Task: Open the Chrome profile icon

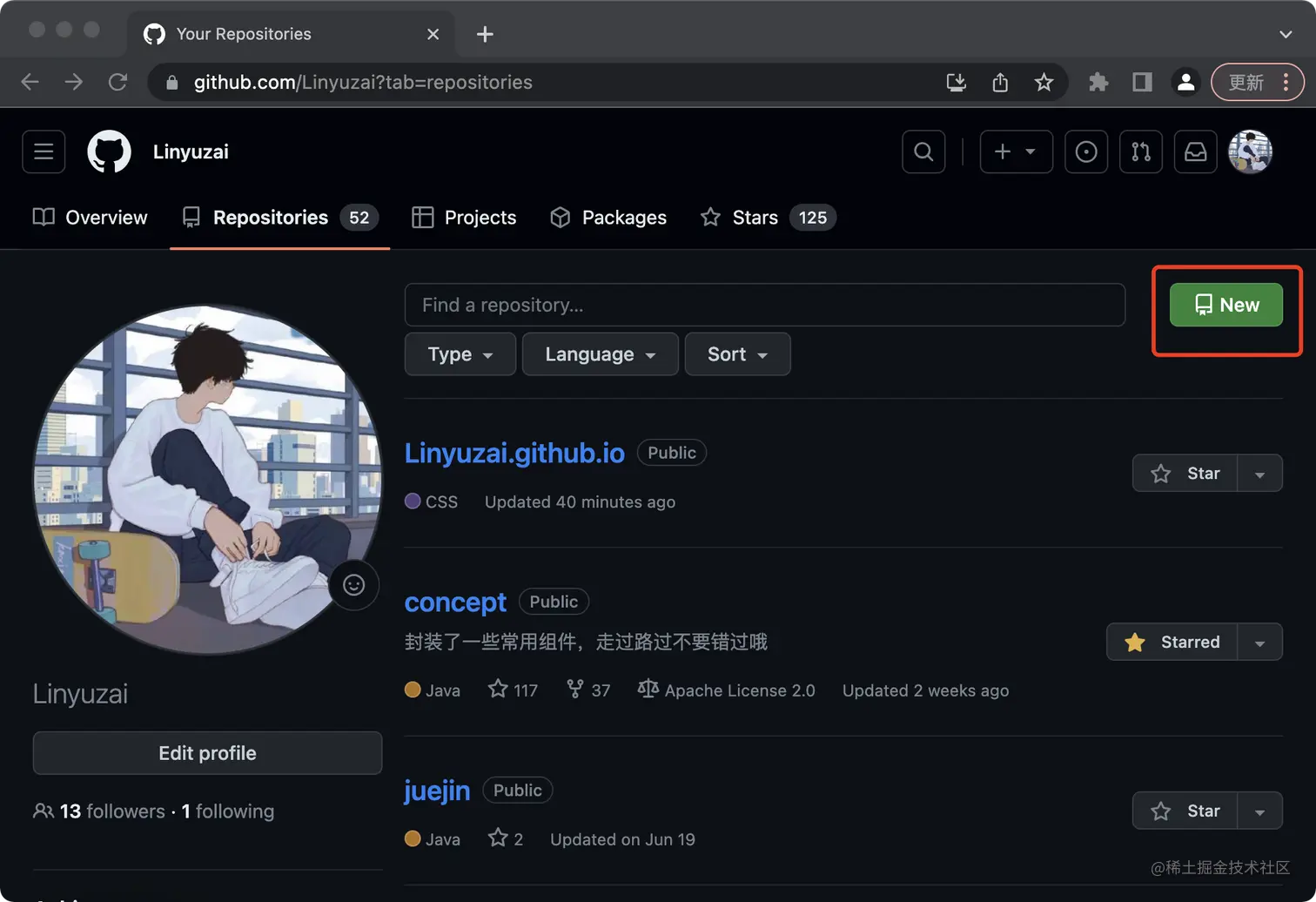Action: tap(1185, 82)
